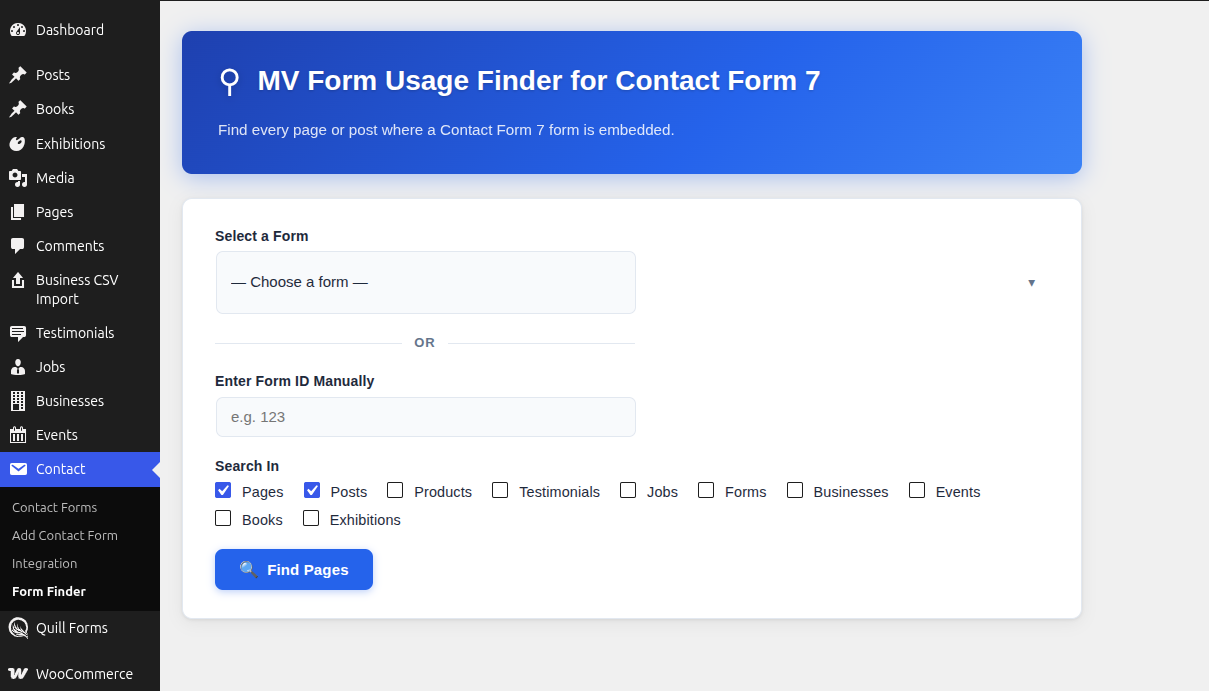
Task: Click the Media library icon
Action: pyautogui.click(x=18, y=178)
